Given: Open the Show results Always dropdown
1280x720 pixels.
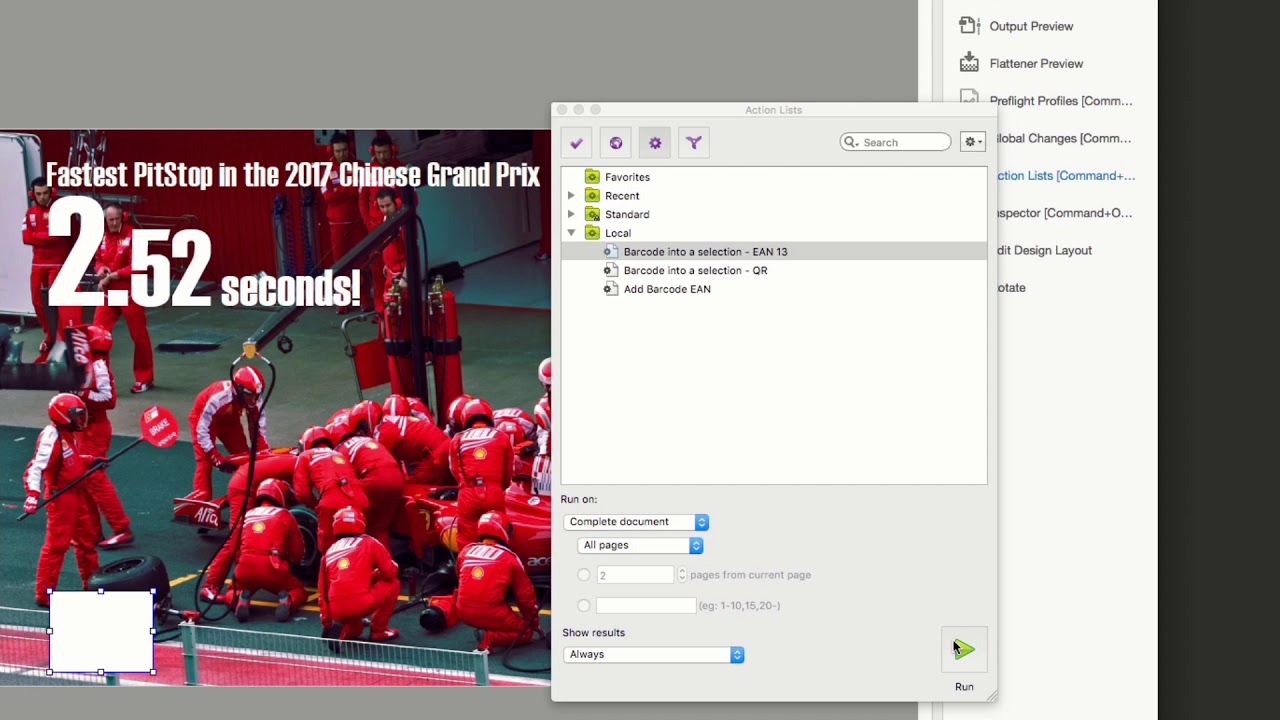Looking at the screenshot, I should 654,655.
